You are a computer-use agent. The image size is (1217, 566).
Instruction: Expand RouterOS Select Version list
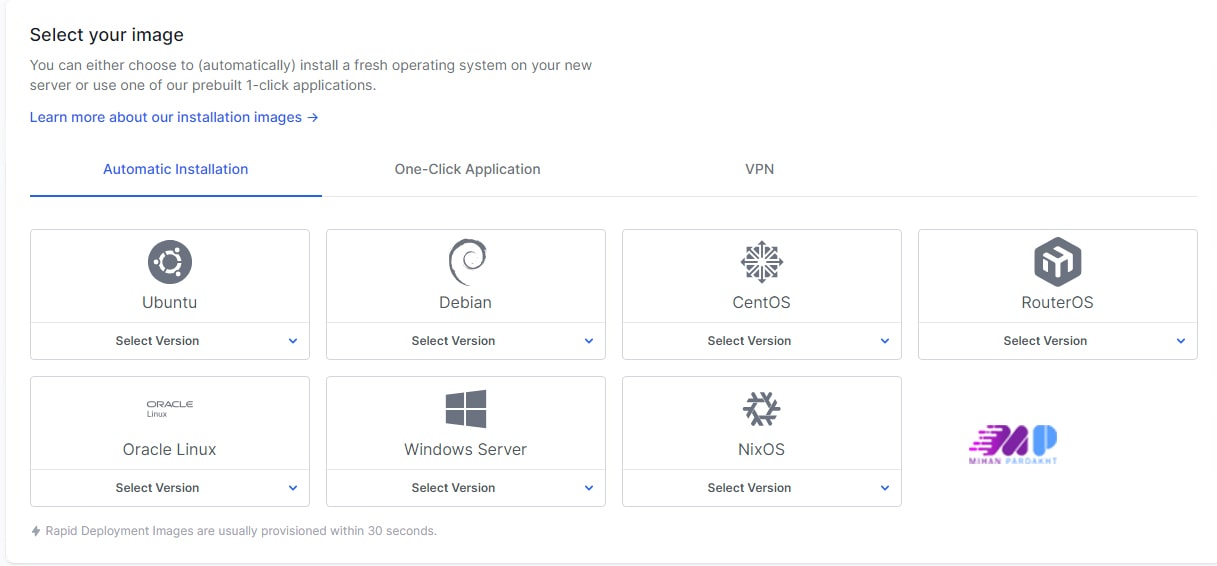pos(1057,341)
